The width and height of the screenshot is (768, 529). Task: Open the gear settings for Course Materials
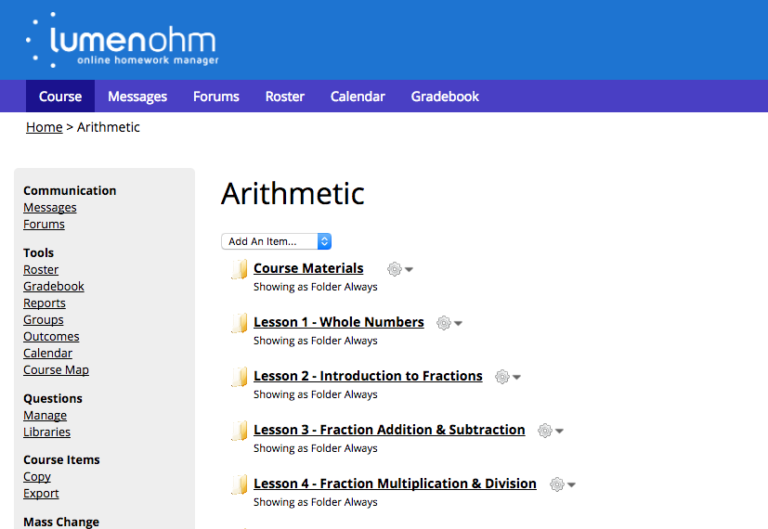[x=394, y=269]
